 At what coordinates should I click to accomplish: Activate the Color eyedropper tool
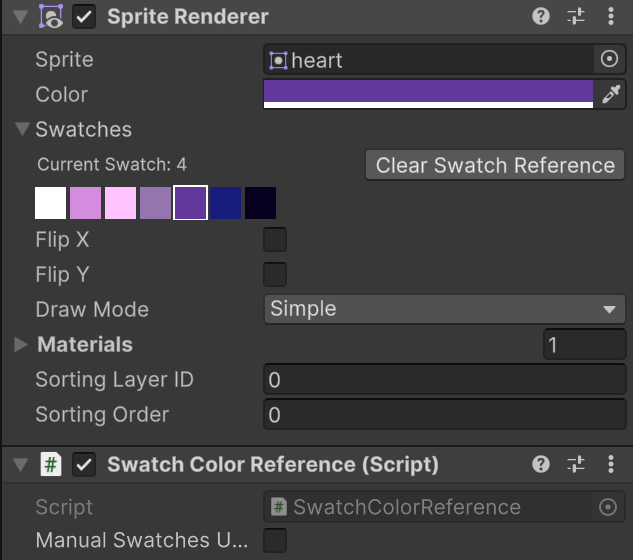pos(611,94)
